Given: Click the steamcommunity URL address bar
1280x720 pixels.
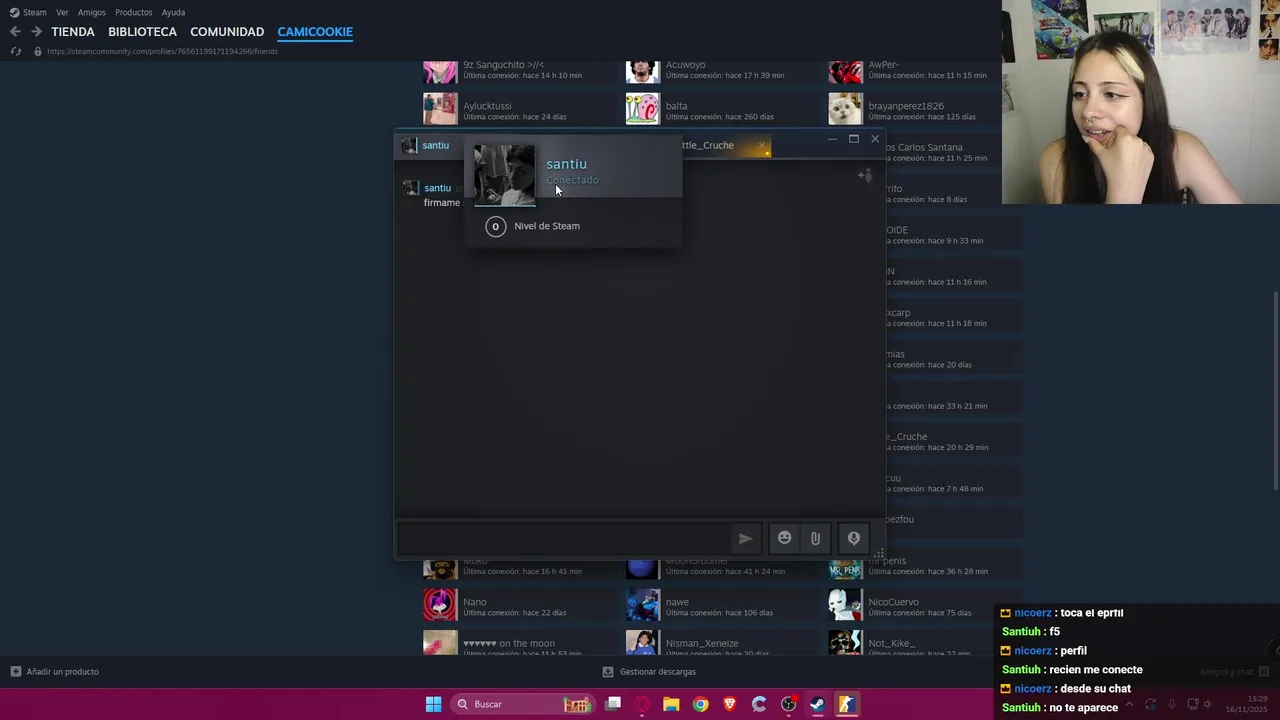Looking at the screenshot, I should tap(162, 51).
